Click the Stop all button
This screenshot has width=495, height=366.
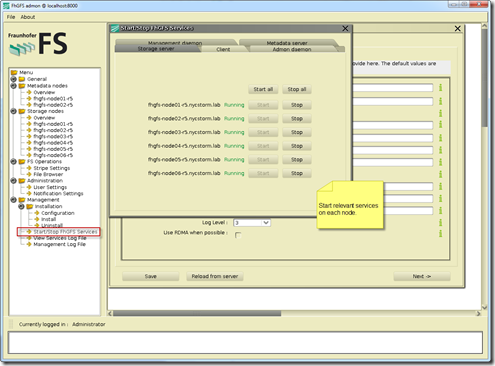[x=297, y=89]
